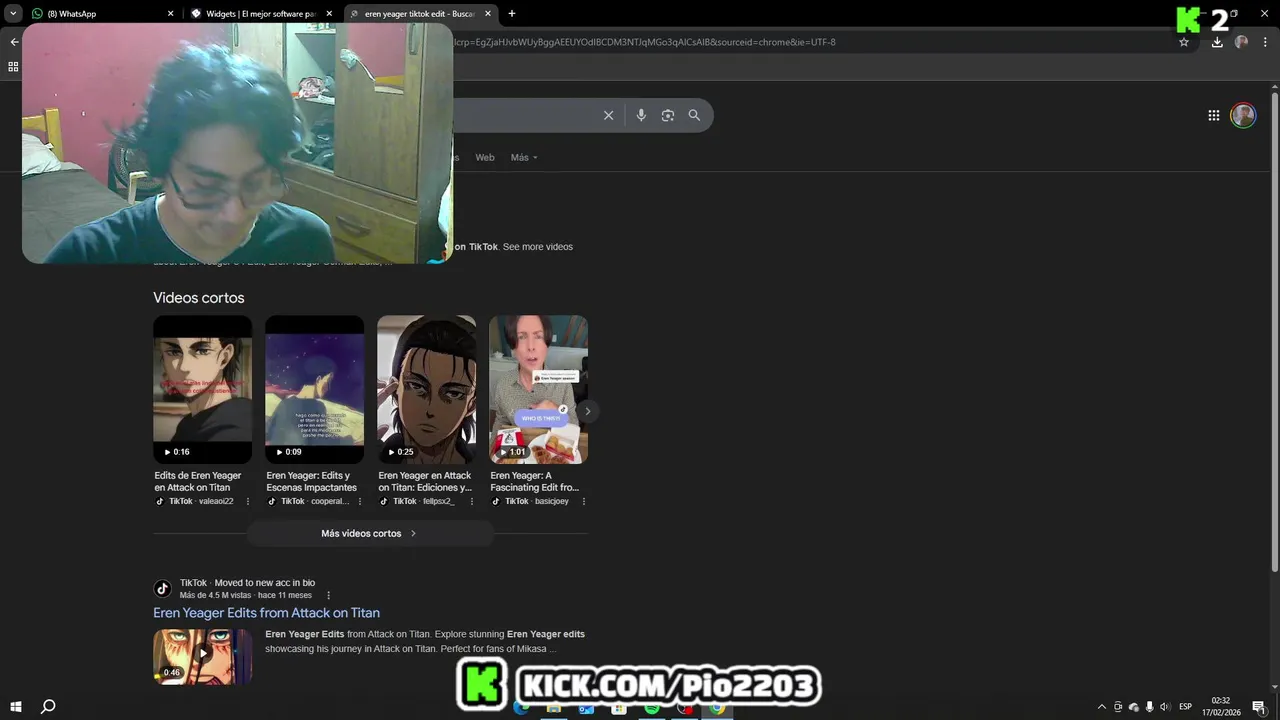Open the clock showing 02:32

[x=1220, y=707]
